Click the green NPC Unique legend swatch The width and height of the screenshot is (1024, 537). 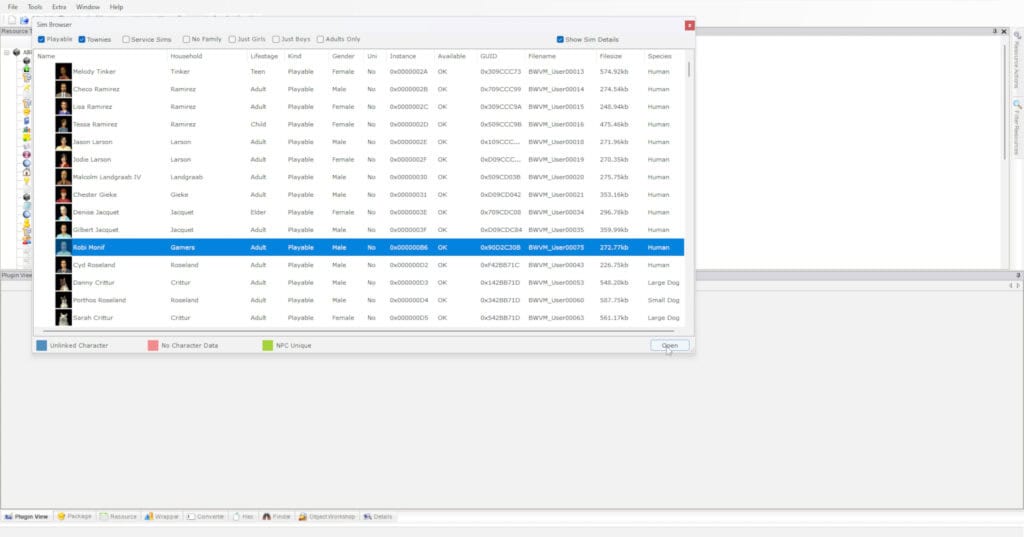267,345
